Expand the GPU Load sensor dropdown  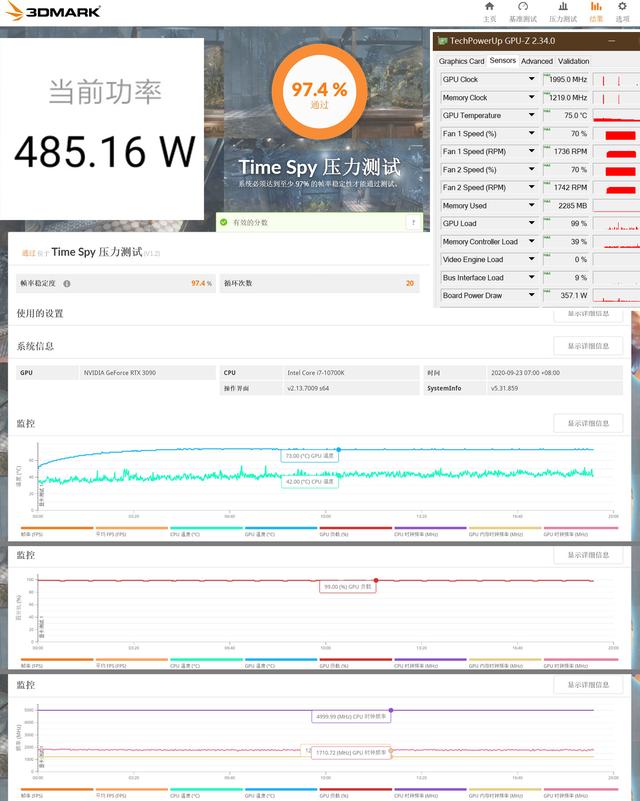point(532,223)
